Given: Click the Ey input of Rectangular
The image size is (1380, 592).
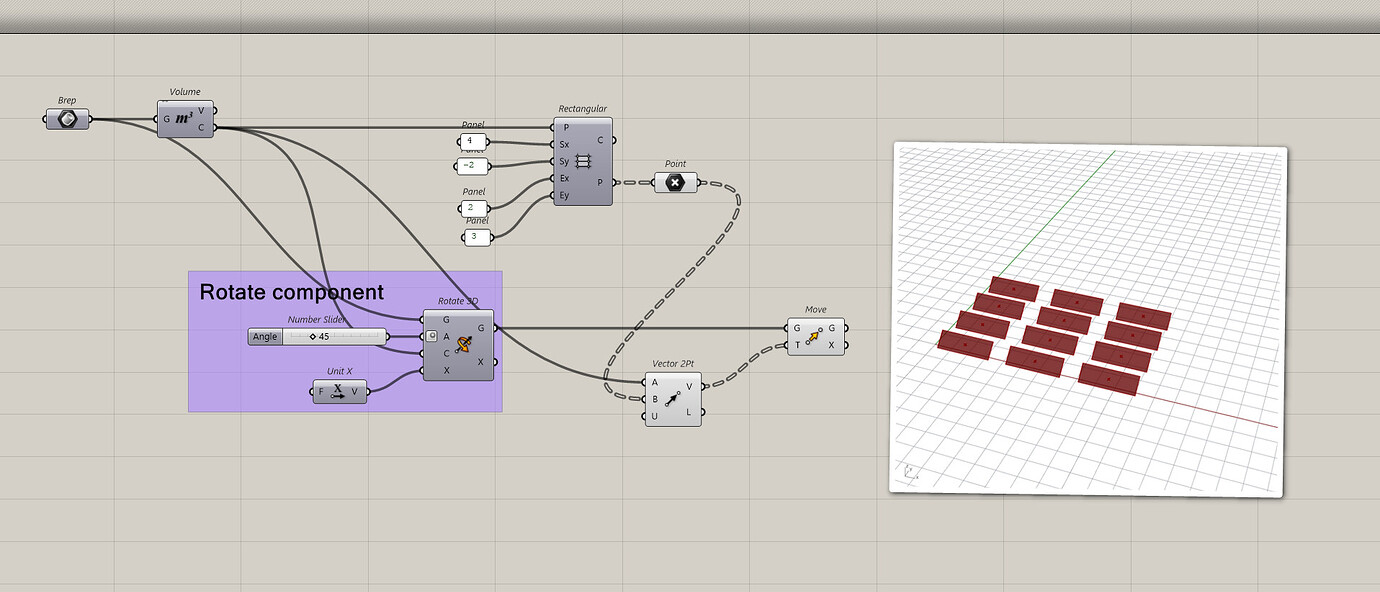Looking at the screenshot, I should click(x=564, y=195).
